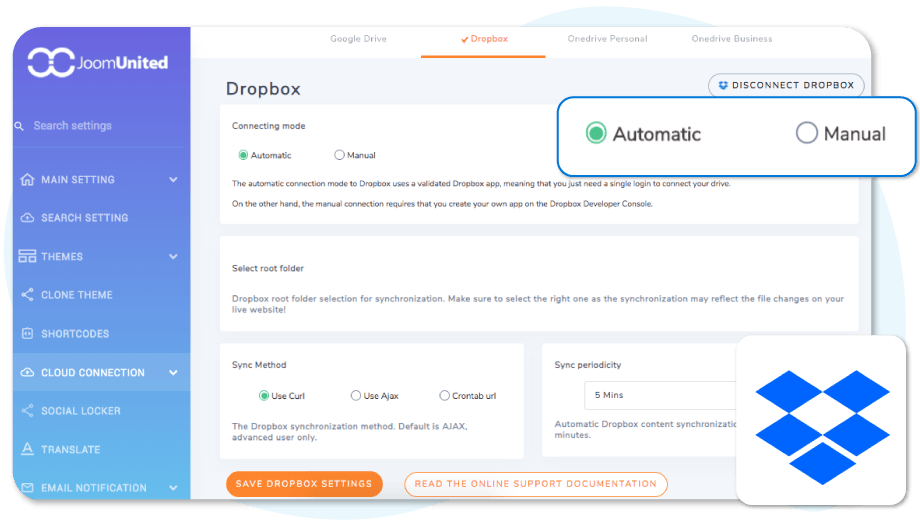Image resolution: width=920 pixels, height=523 pixels.
Task: Click the Email Notification envelope icon
Action: pyautogui.click(x=27, y=488)
